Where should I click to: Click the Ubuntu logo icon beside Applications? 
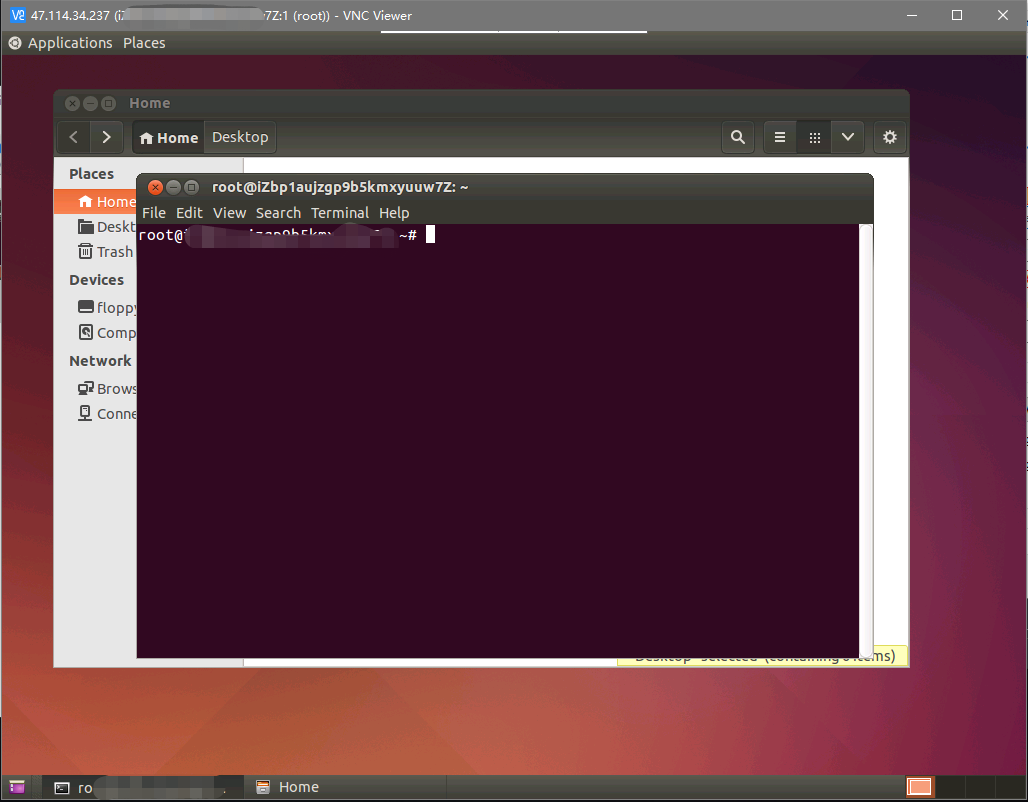[x=14, y=43]
